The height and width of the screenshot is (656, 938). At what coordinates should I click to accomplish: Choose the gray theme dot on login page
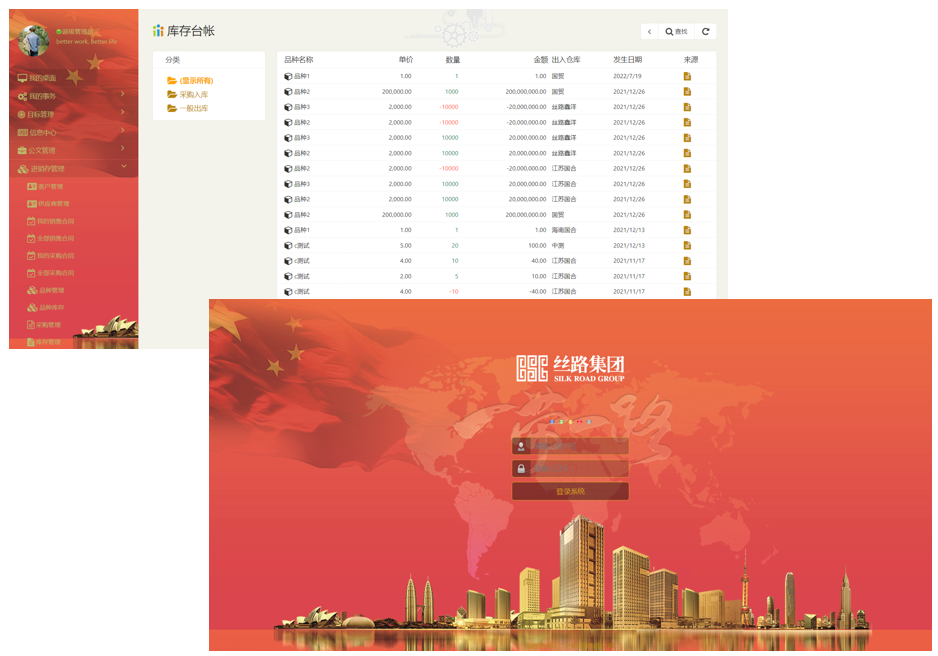[589, 422]
